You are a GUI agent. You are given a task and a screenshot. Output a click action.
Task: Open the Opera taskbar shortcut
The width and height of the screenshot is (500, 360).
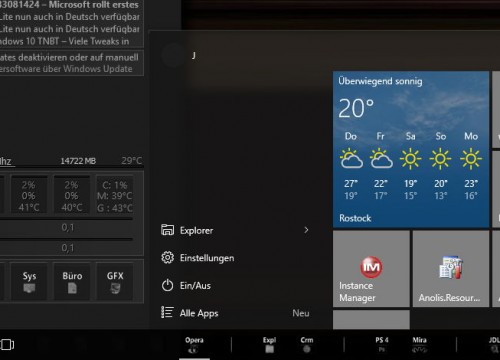(194, 345)
